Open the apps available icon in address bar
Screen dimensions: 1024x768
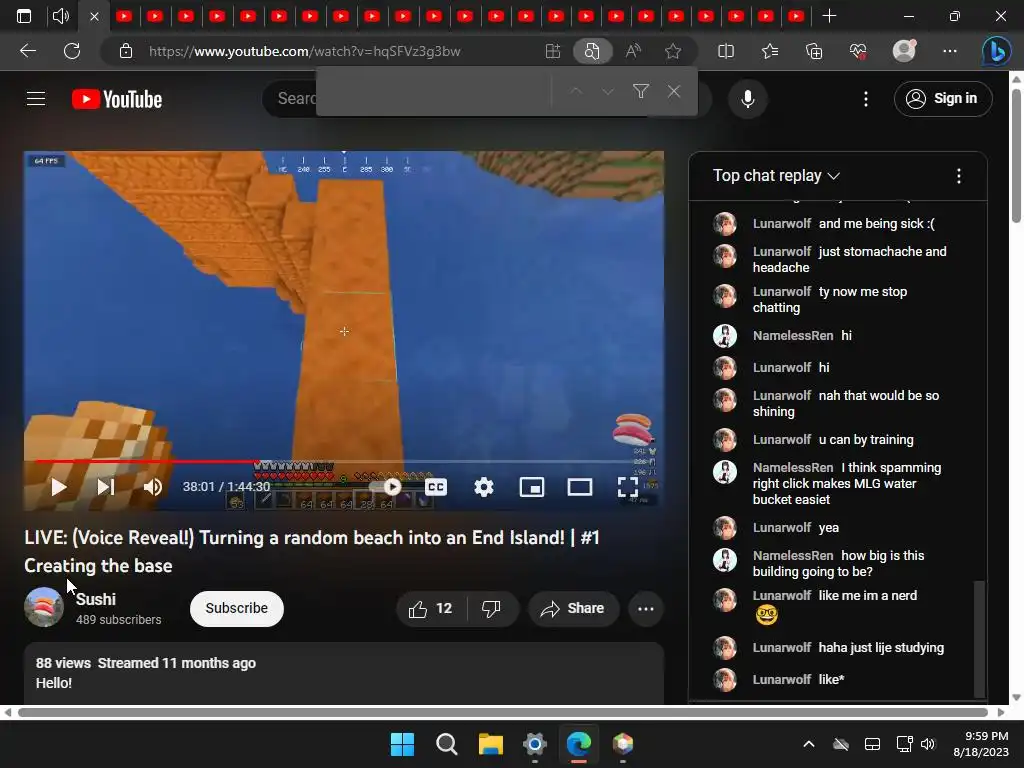point(552,51)
